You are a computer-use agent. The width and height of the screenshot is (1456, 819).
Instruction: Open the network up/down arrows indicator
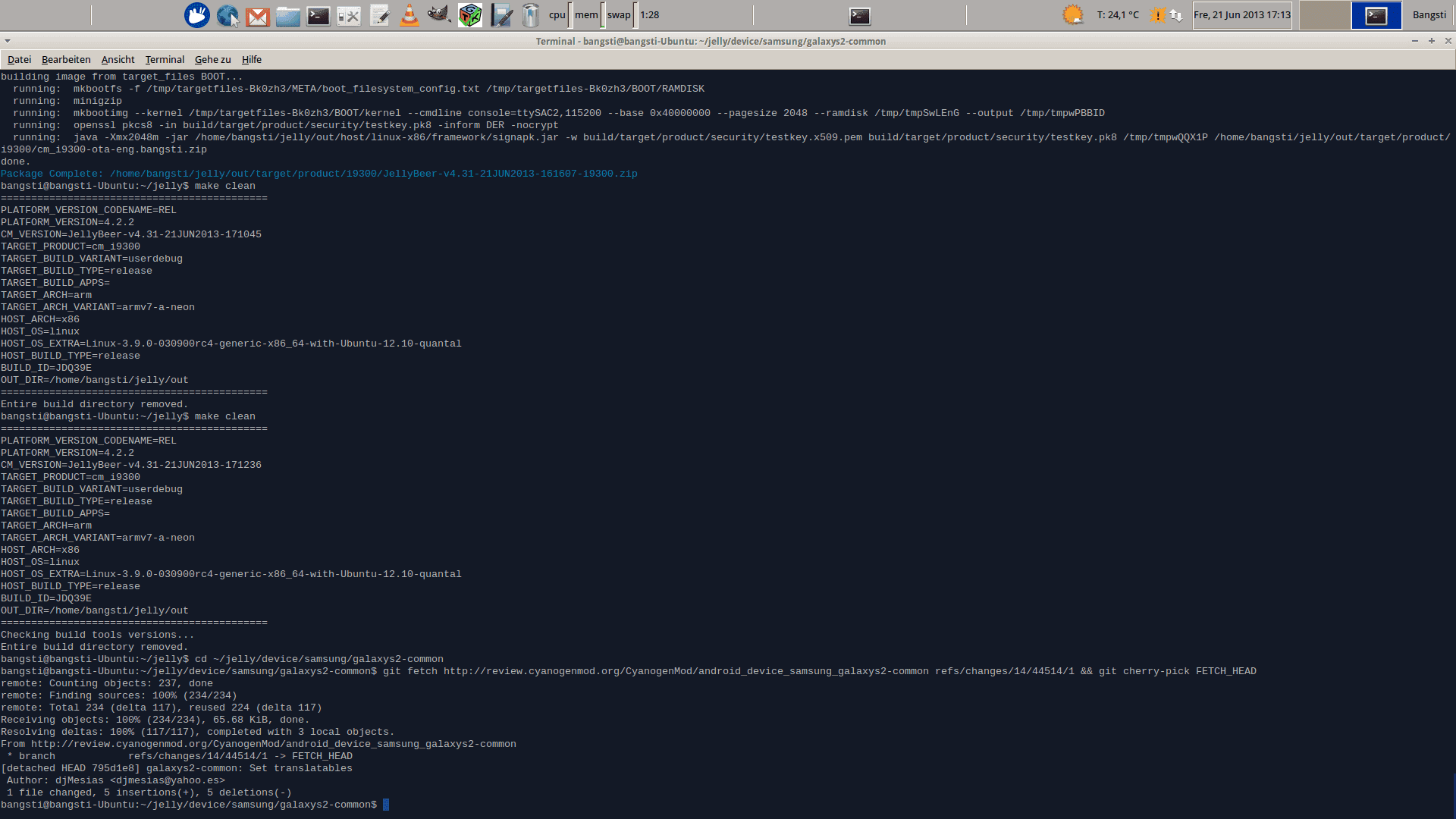tap(1176, 15)
